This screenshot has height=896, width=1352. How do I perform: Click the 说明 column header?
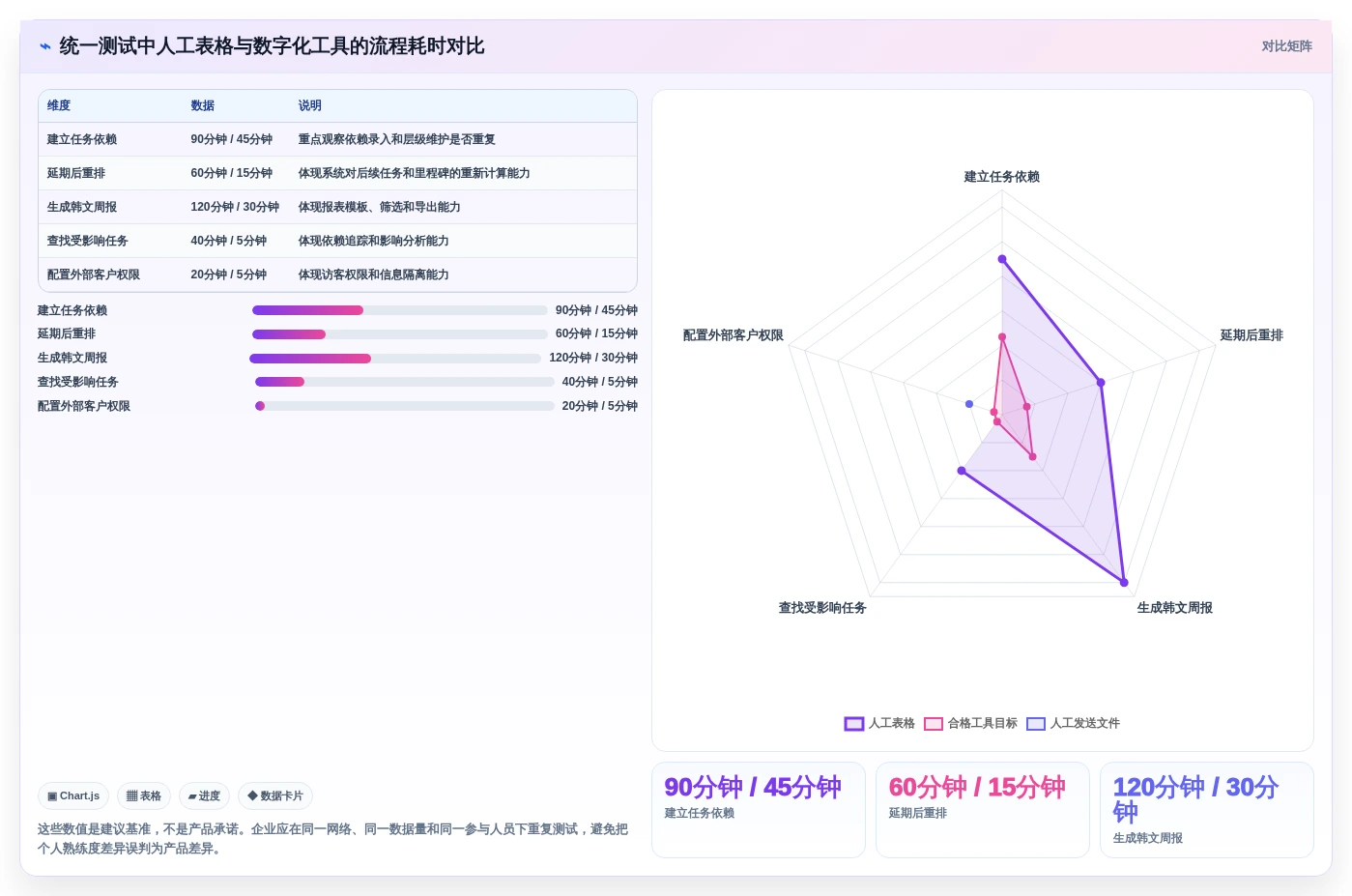310,106
